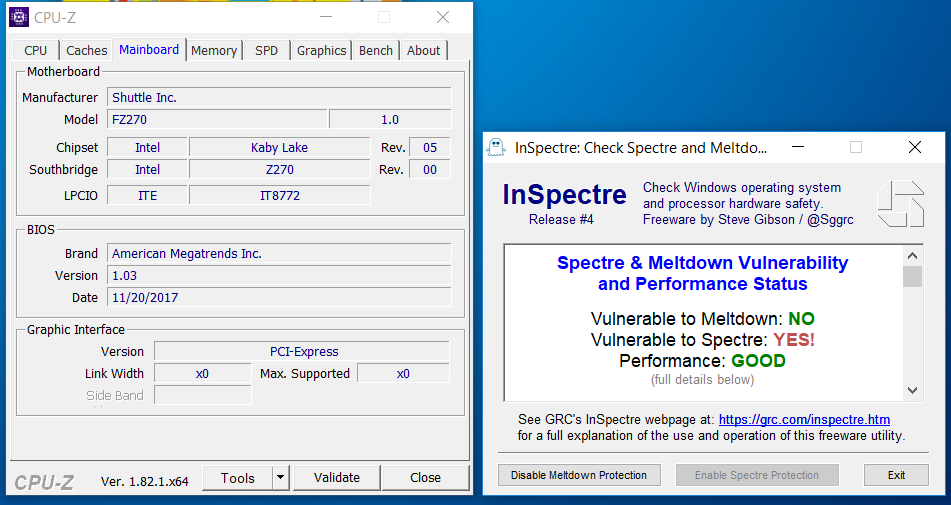Close the CPU-Z window
Screen dimensions: 951x505
(443, 17)
